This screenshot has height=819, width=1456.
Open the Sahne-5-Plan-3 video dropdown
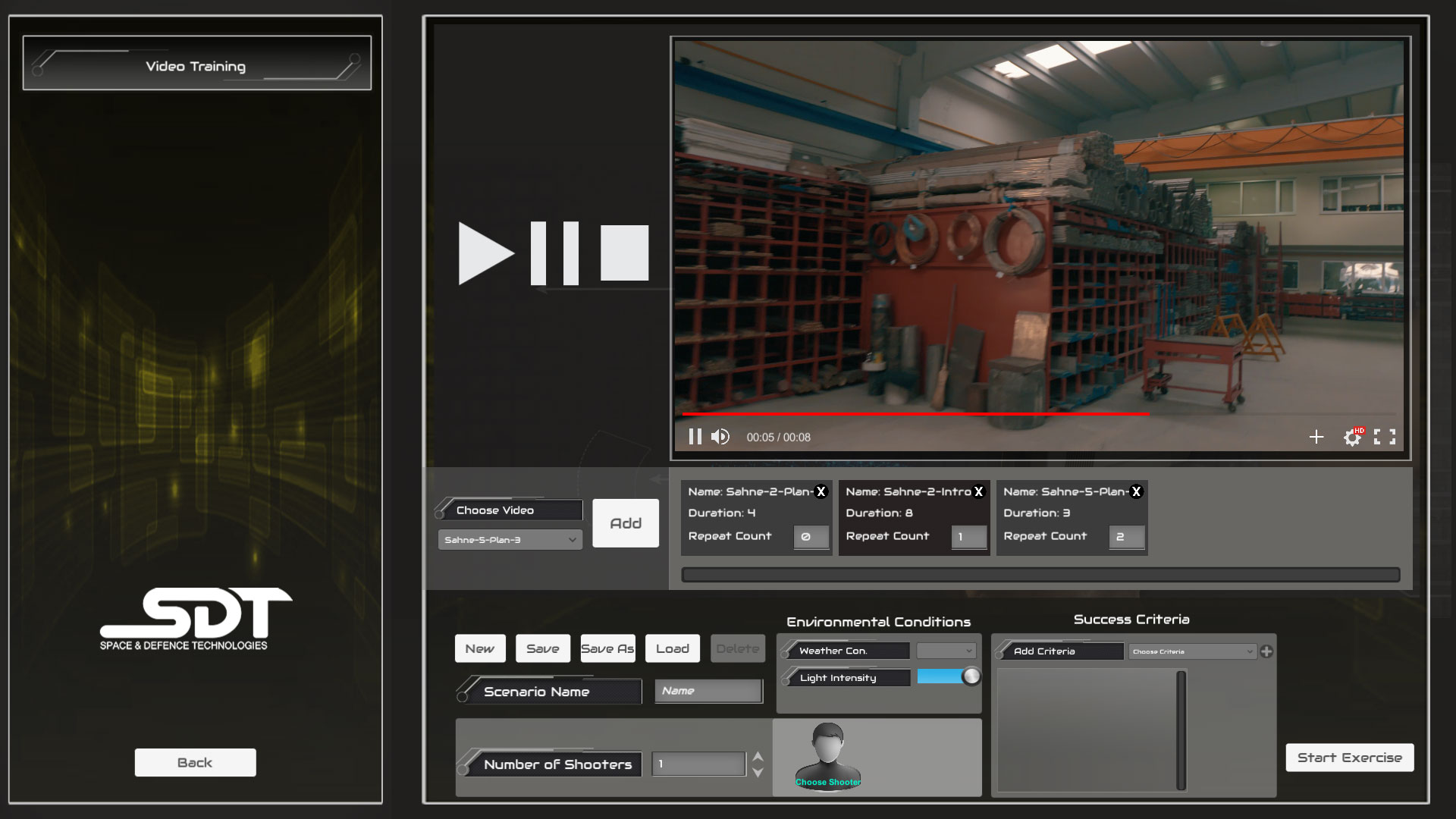[x=510, y=540]
